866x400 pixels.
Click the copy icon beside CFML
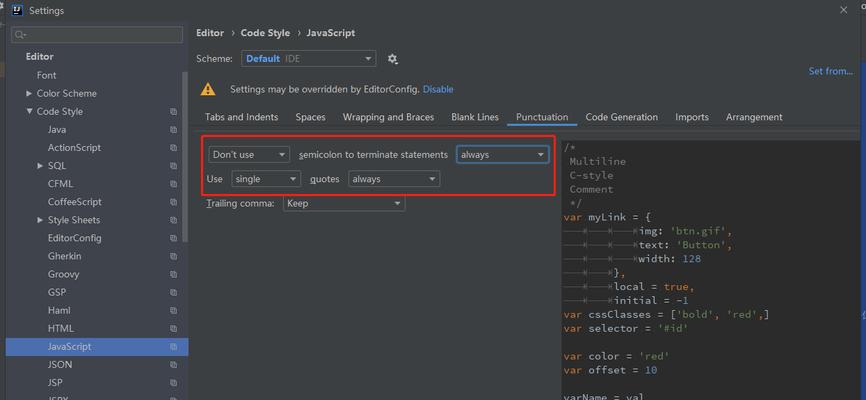click(x=173, y=184)
